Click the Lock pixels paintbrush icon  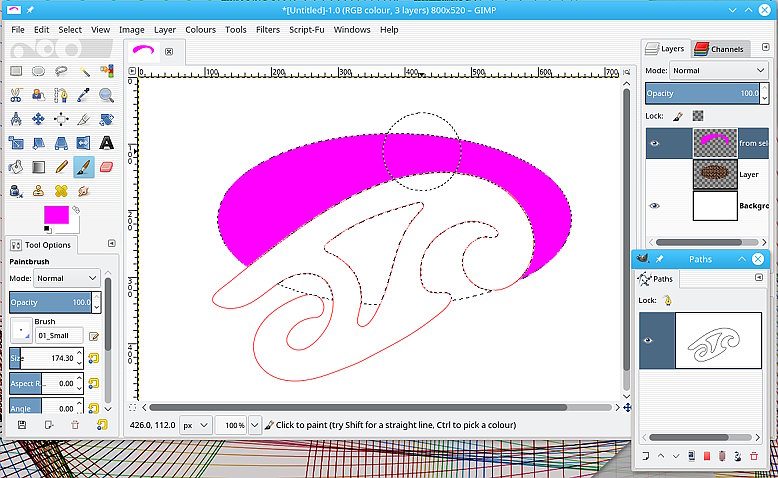[x=677, y=116]
